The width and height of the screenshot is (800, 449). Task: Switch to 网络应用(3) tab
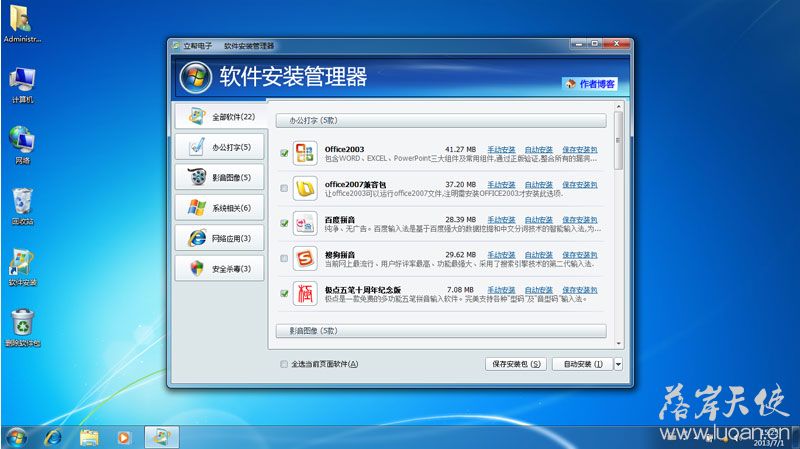(x=220, y=238)
